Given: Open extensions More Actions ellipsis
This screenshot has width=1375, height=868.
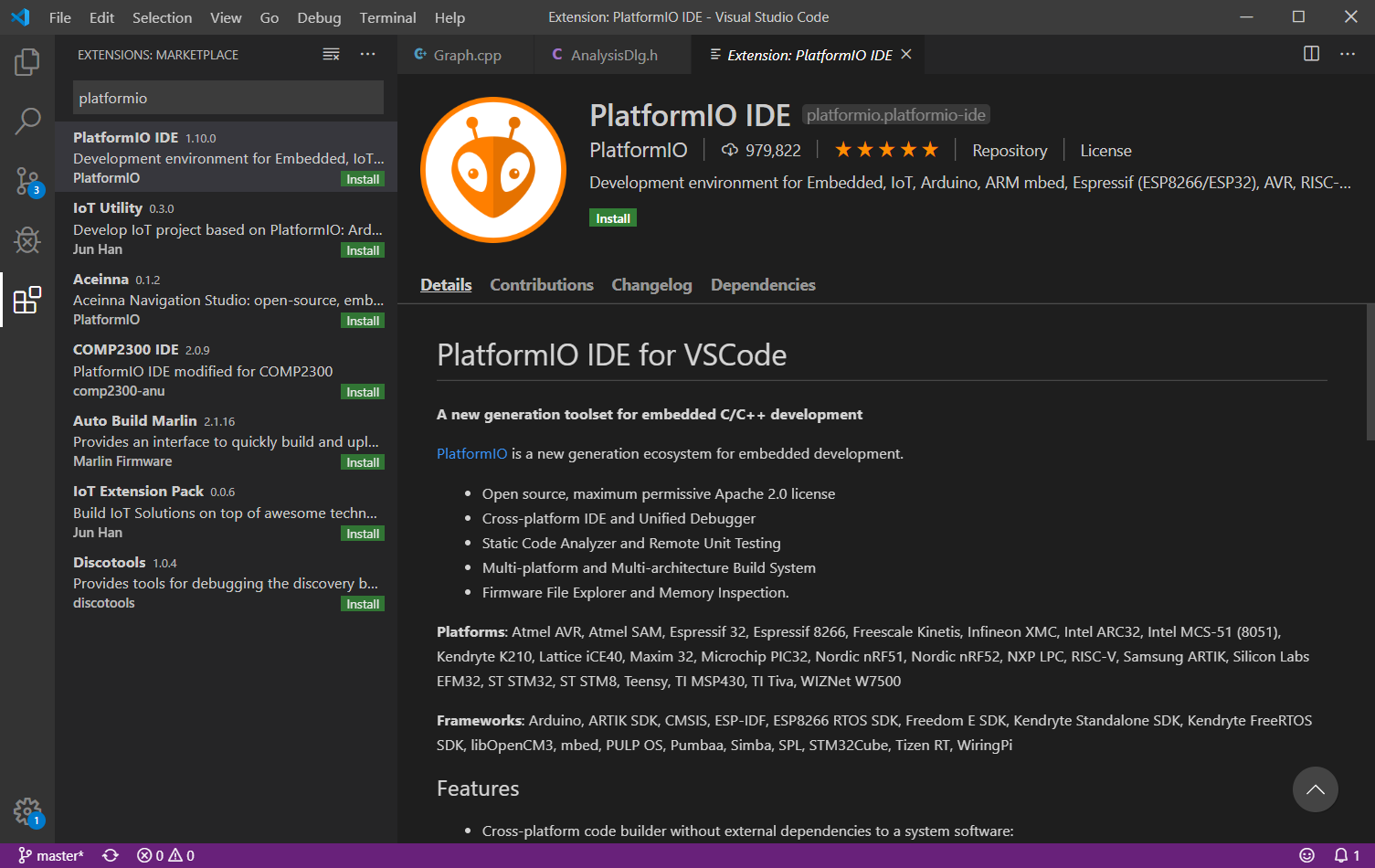Looking at the screenshot, I should pos(367,55).
